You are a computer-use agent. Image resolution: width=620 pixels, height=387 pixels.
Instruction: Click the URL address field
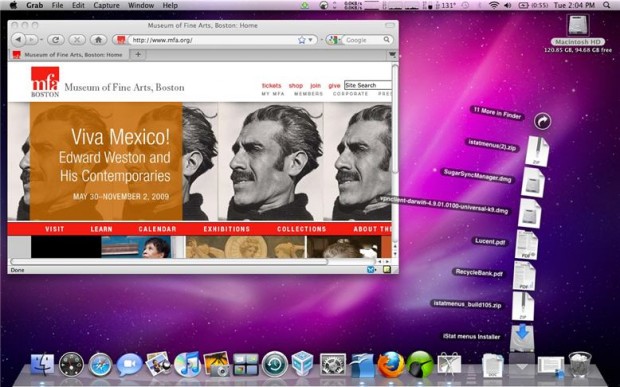[214, 40]
